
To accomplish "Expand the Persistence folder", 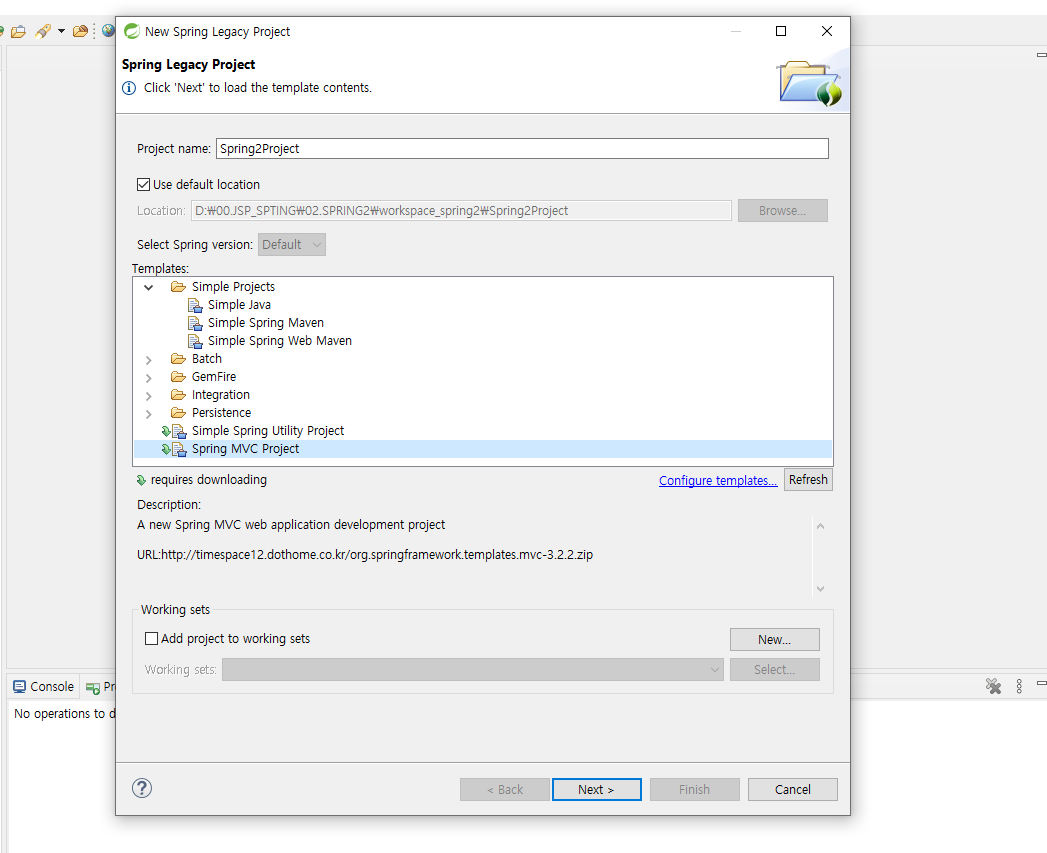I will pyautogui.click(x=149, y=414).
